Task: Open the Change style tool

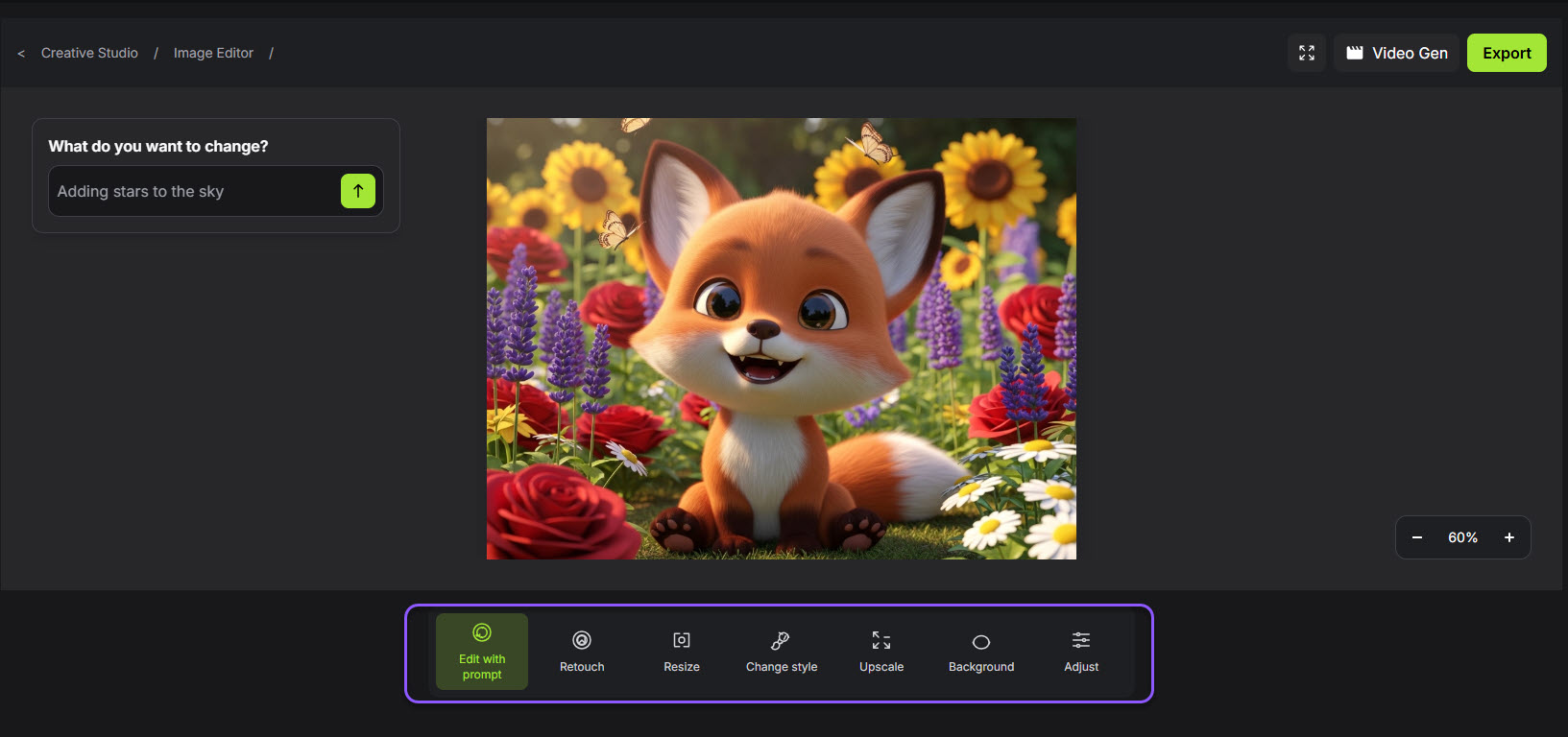Action: [782, 652]
